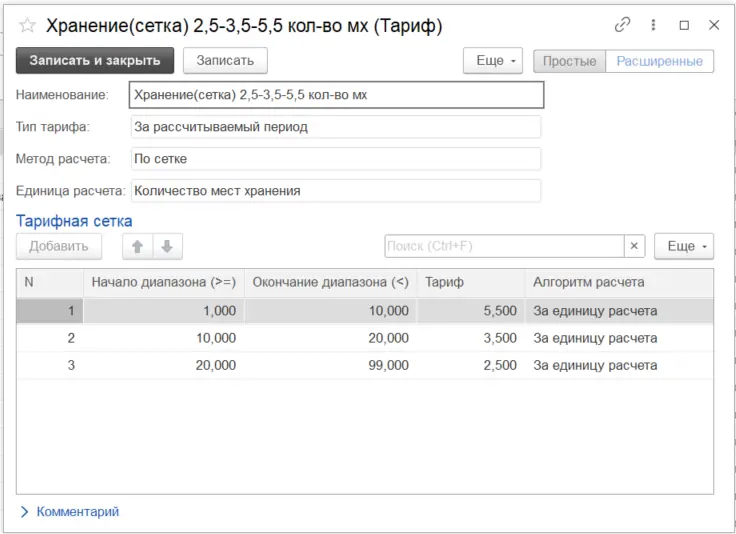Move tariff row down with arrow
The image size is (736, 534).
(167, 246)
